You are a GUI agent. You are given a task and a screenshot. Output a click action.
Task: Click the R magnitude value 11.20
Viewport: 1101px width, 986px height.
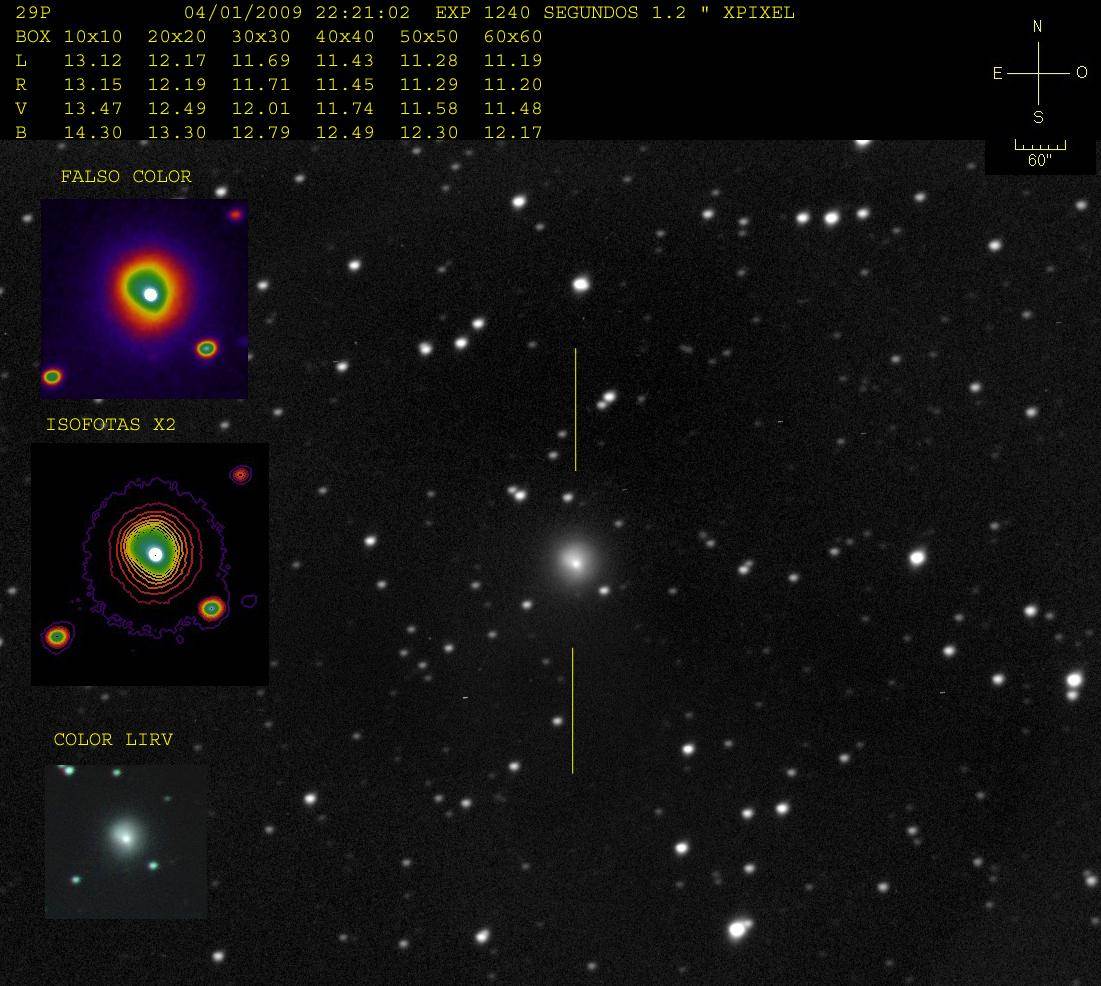[x=513, y=85]
